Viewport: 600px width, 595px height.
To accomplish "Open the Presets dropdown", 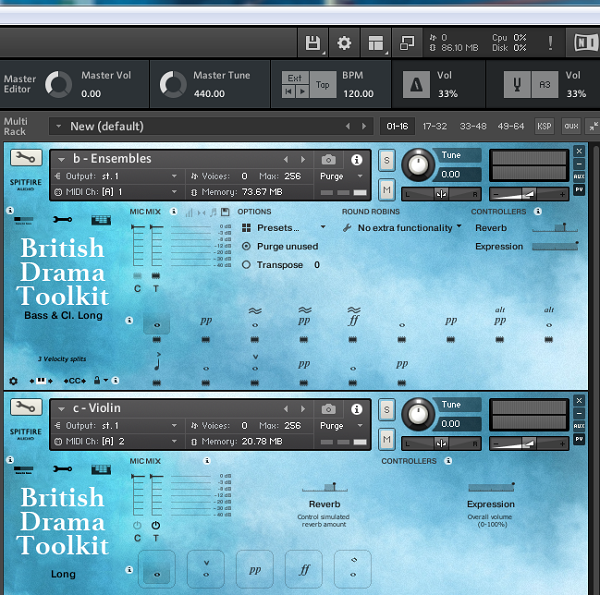I will point(284,228).
